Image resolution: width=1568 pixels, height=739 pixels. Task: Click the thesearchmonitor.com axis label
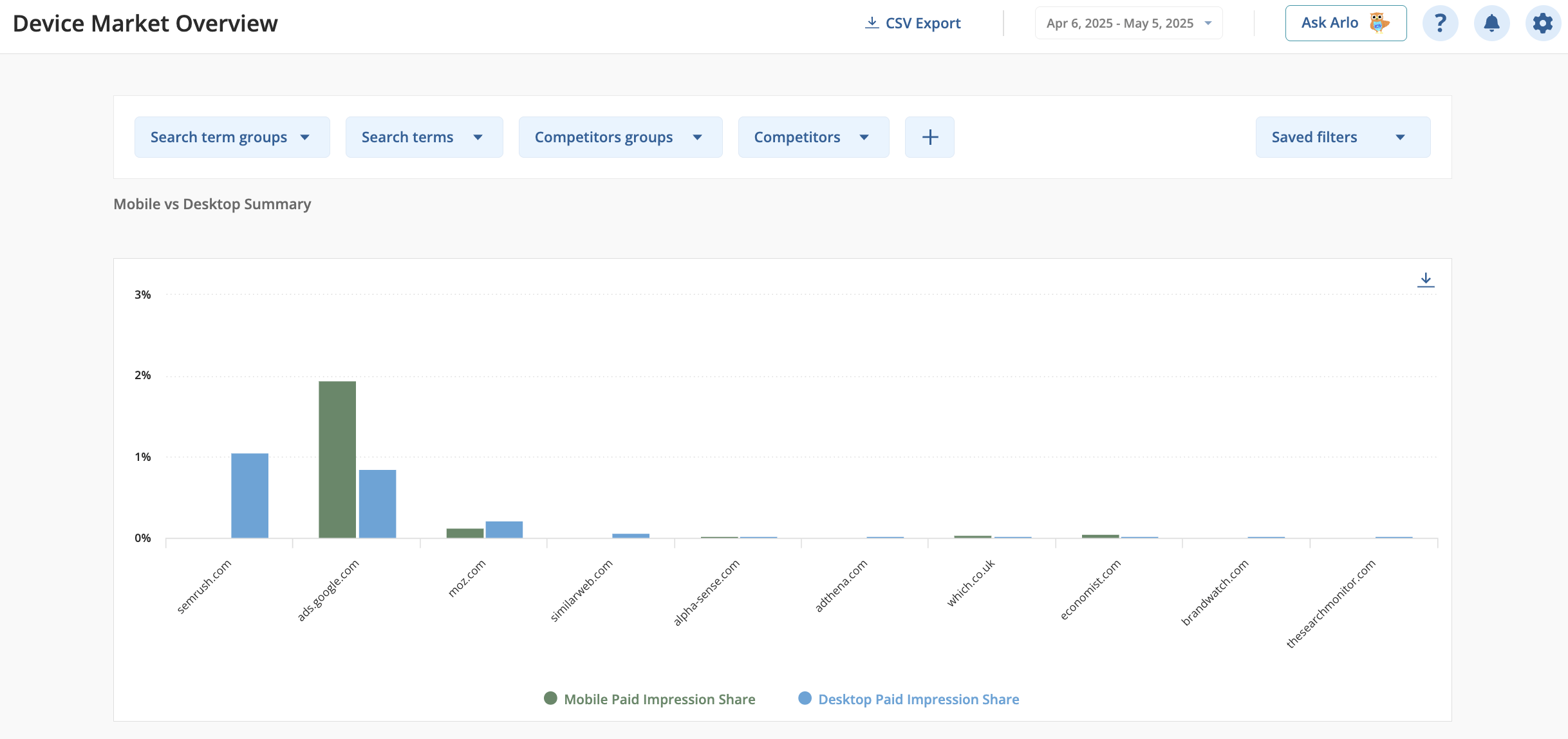[x=1330, y=604]
